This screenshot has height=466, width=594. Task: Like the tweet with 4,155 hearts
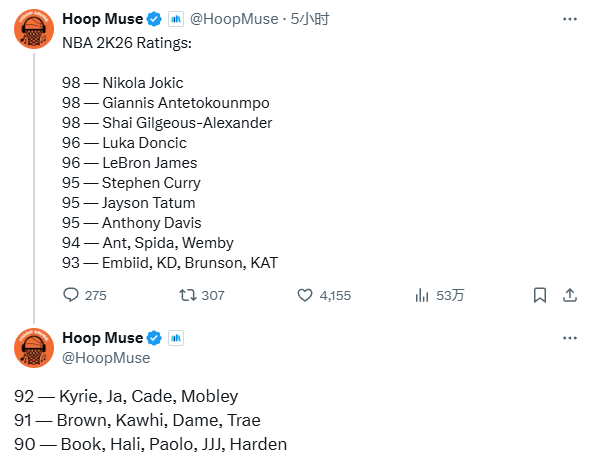pos(305,295)
